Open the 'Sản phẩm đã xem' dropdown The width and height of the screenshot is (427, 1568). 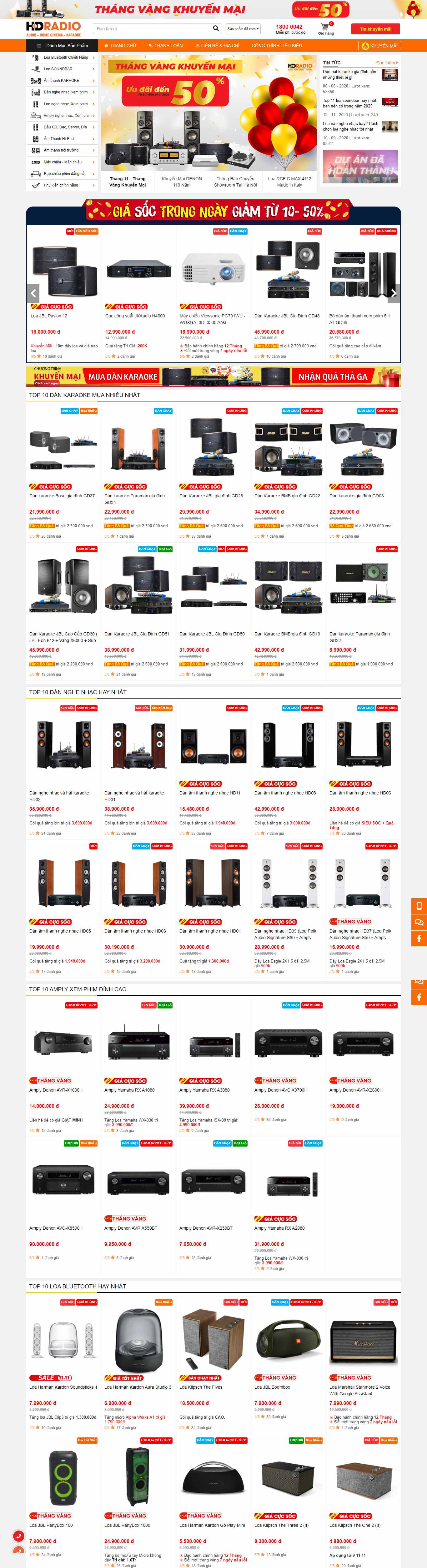coord(243,29)
